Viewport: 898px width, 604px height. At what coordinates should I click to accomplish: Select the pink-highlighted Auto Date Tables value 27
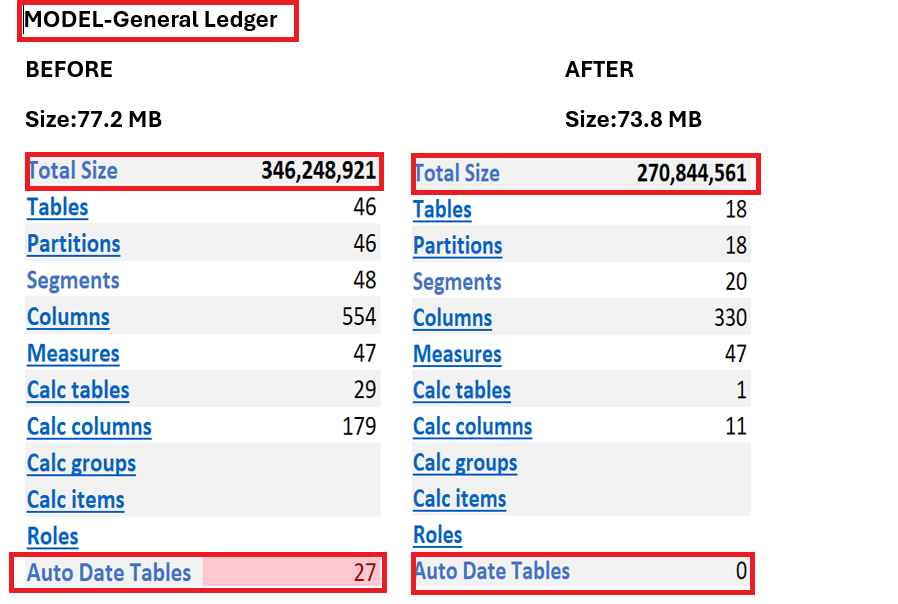point(363,573)
